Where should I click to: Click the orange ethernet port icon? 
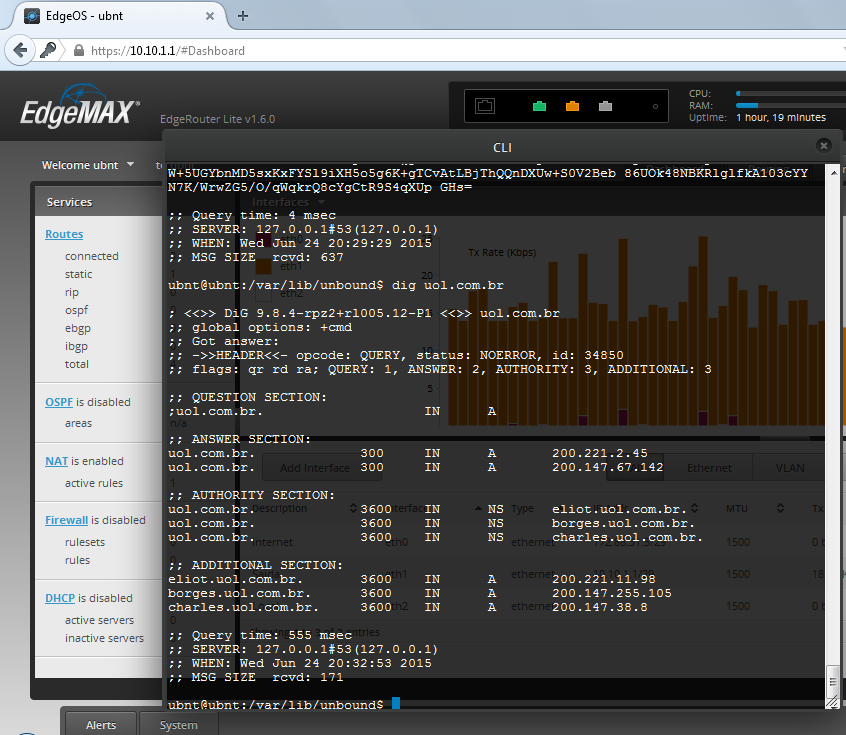click(x=572, y=105)
